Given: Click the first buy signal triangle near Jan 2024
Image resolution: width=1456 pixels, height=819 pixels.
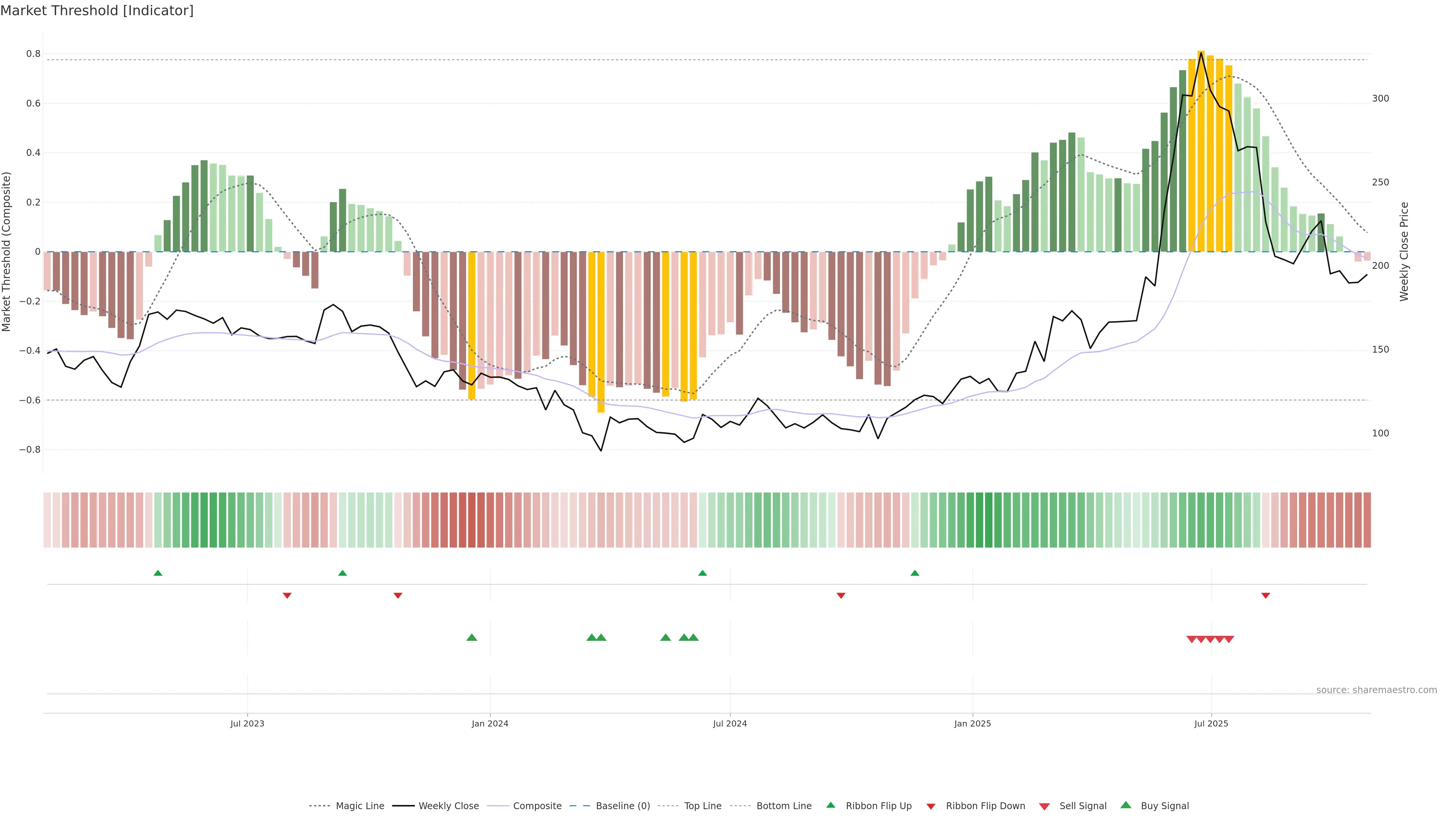Looking at the screenshot, I should click(x=472, y=637).
